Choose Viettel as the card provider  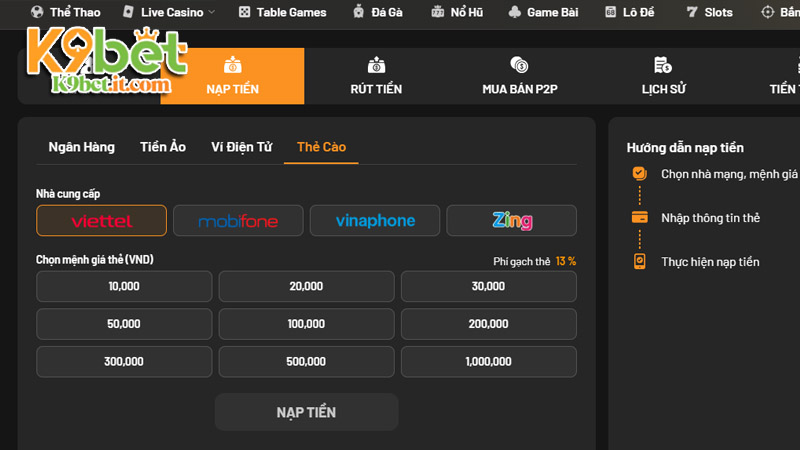tap(102, 220)
